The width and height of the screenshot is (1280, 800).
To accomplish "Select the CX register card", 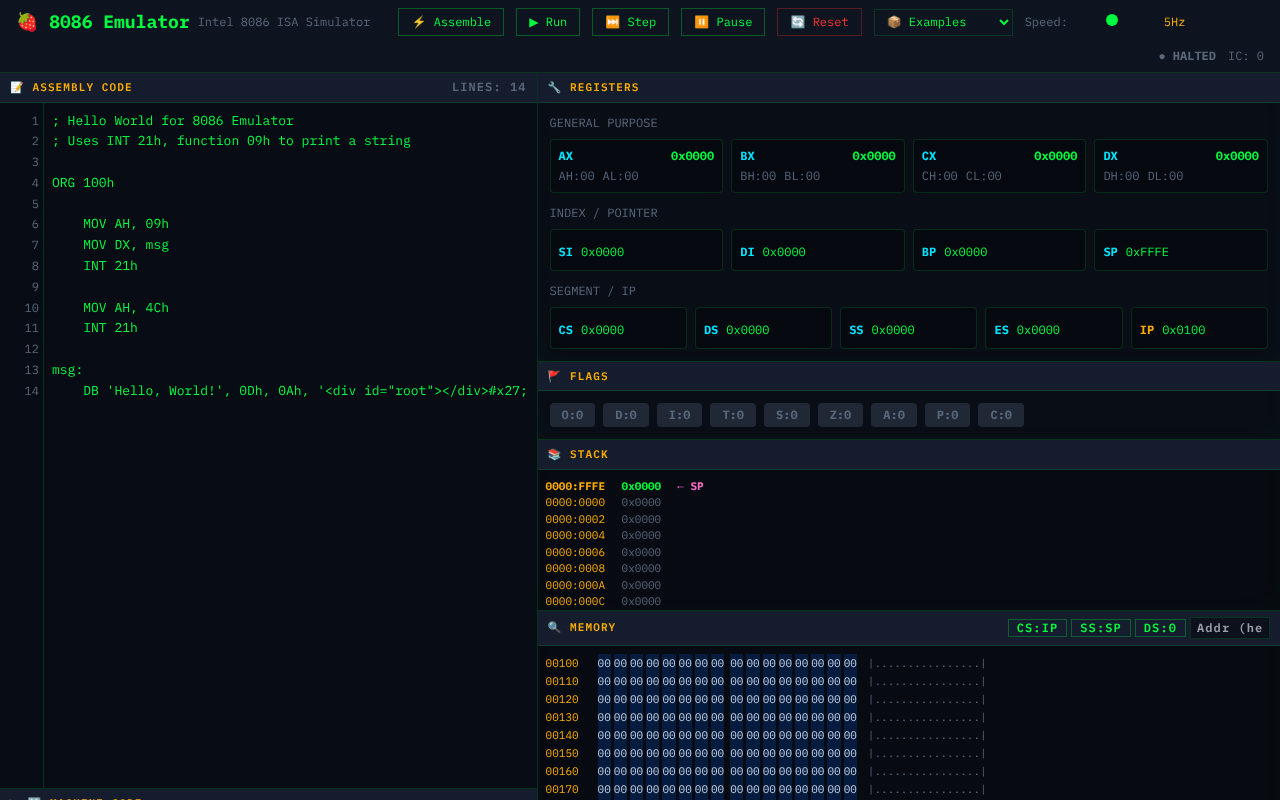I will (x=999, y=166).
